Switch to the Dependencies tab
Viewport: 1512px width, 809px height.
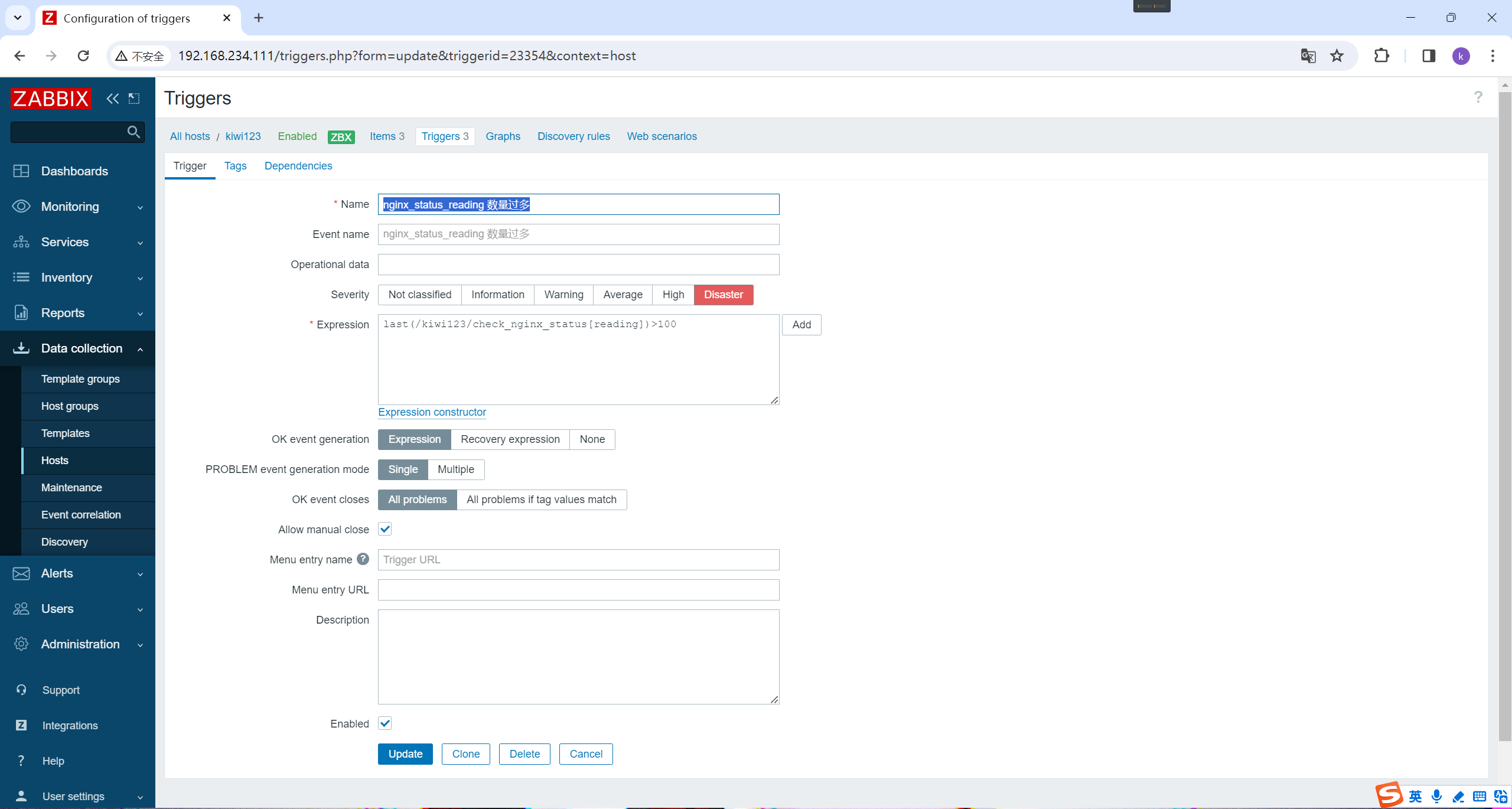(x=298, y=166)
